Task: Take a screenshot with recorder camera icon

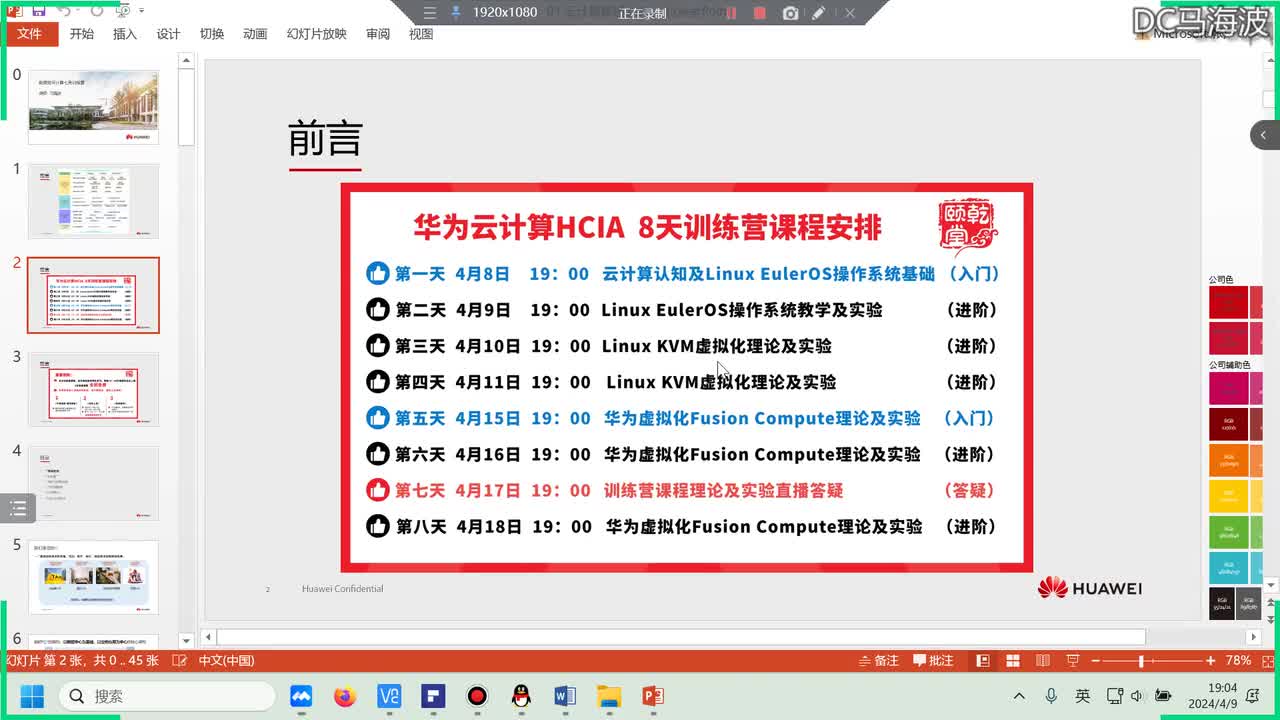Action: tap(790, 13)
